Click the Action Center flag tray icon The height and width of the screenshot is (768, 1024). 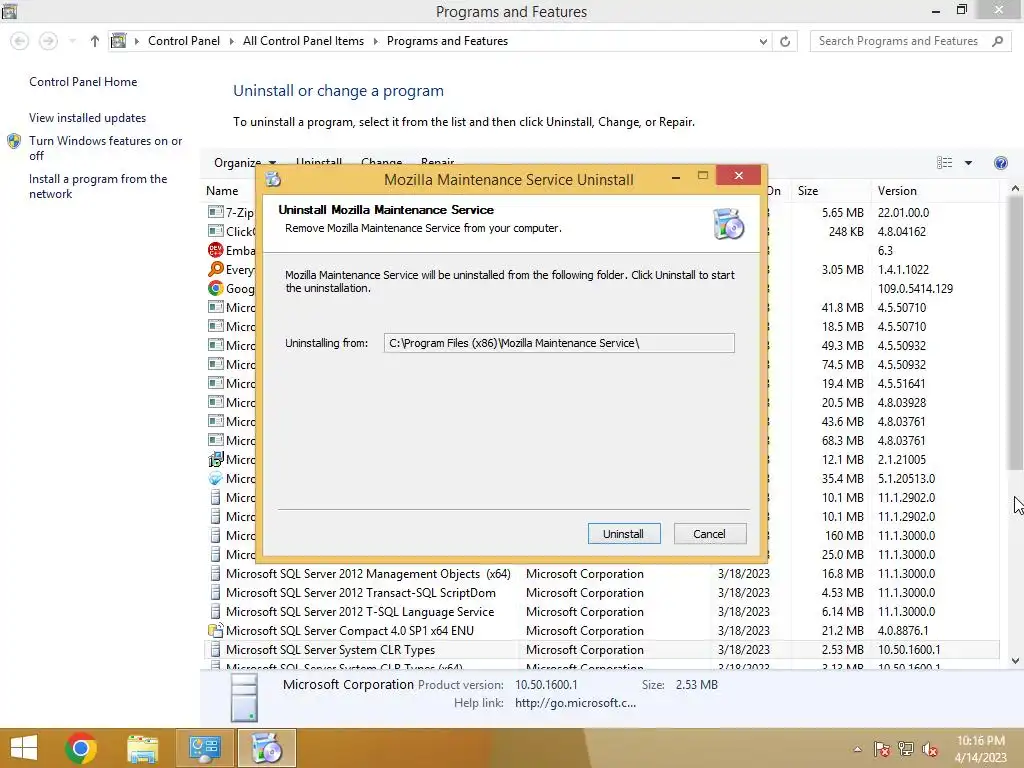click(882, 749)
